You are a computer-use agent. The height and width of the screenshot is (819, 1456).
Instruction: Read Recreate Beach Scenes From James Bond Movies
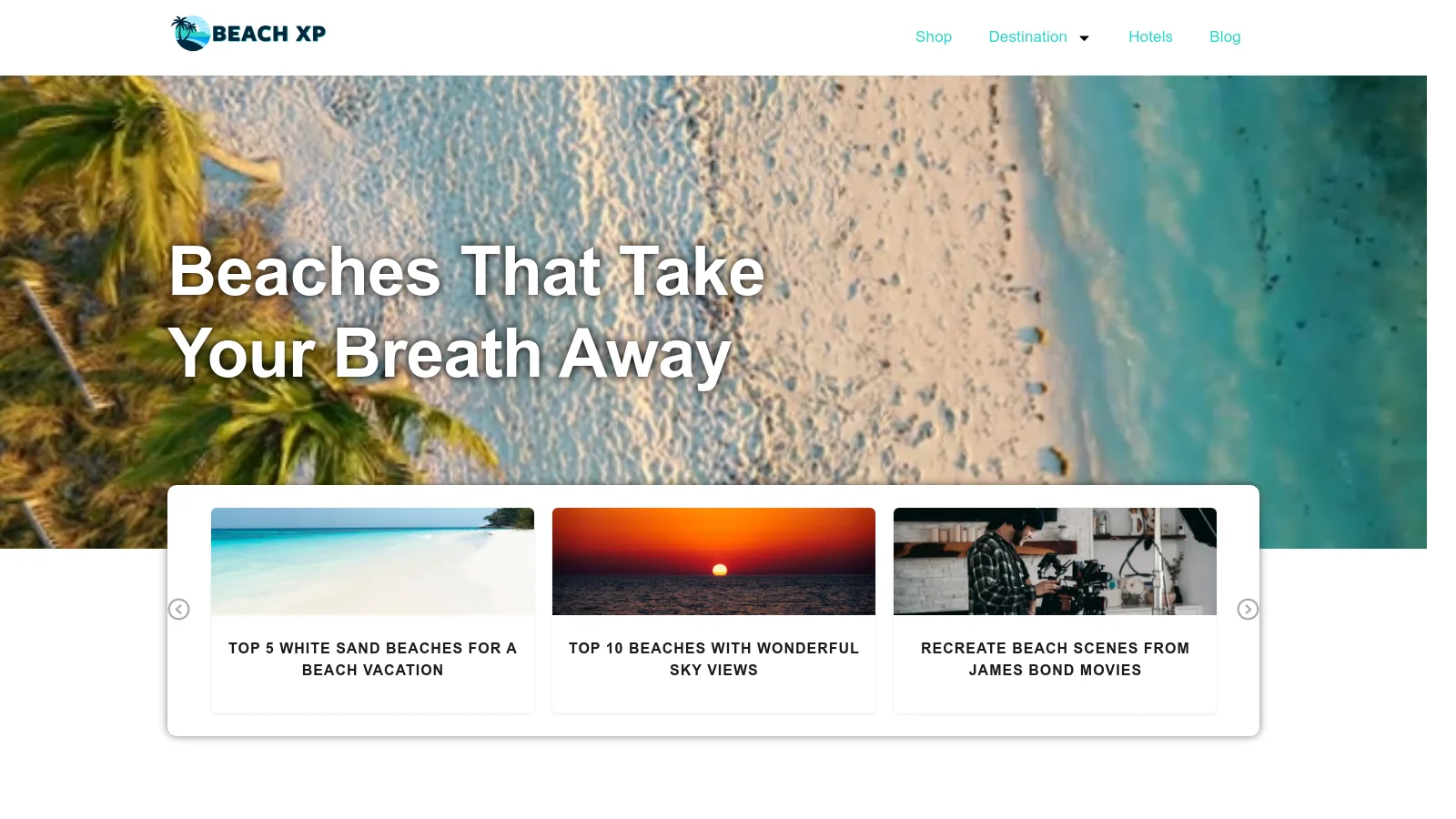(1055, 659)
